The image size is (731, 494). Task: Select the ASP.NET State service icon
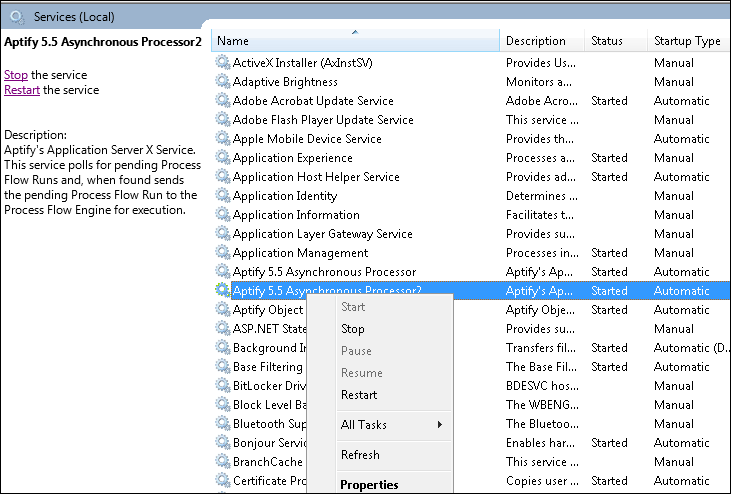[222, 329]
